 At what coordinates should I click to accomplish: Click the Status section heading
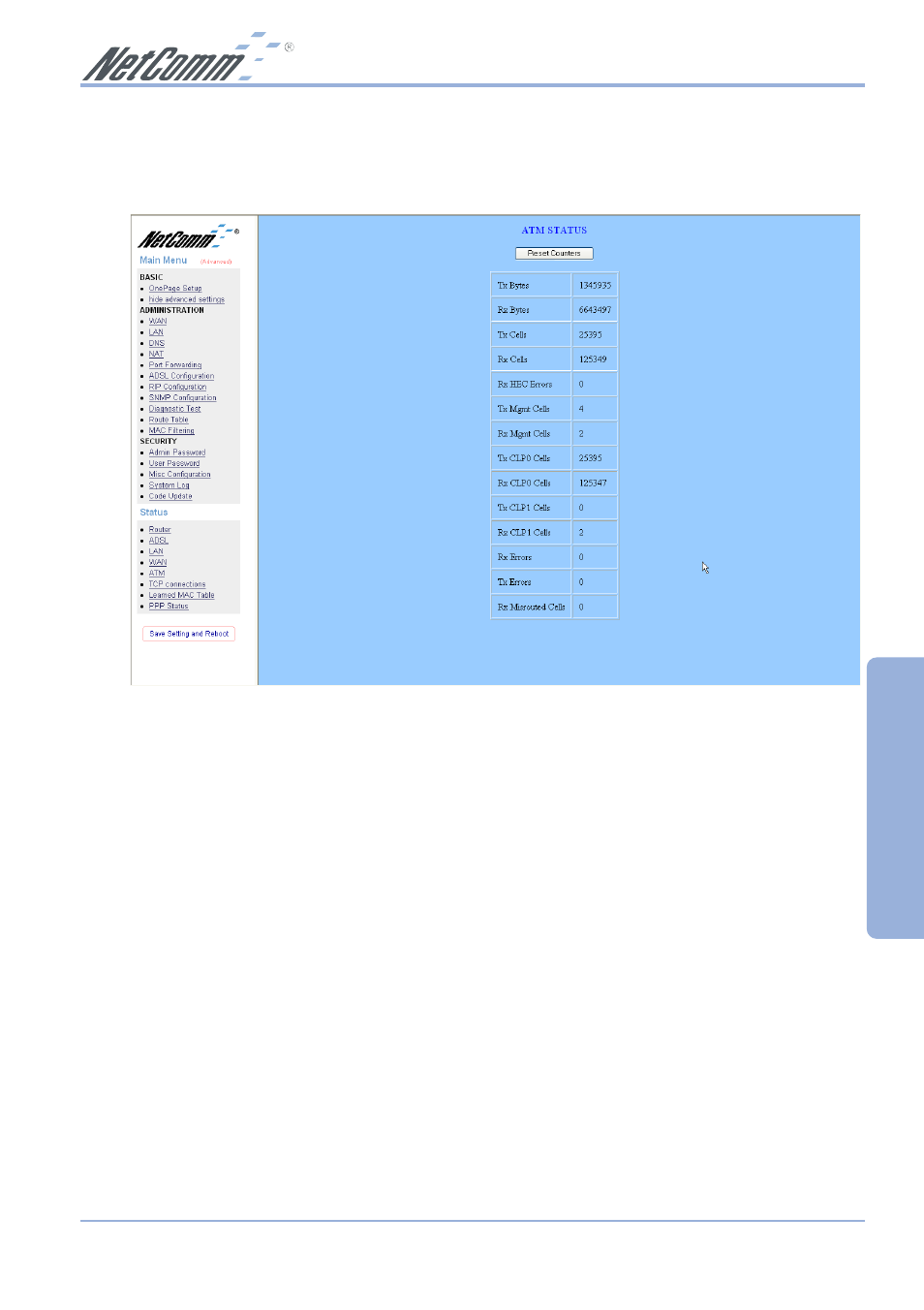pos(154,513)
